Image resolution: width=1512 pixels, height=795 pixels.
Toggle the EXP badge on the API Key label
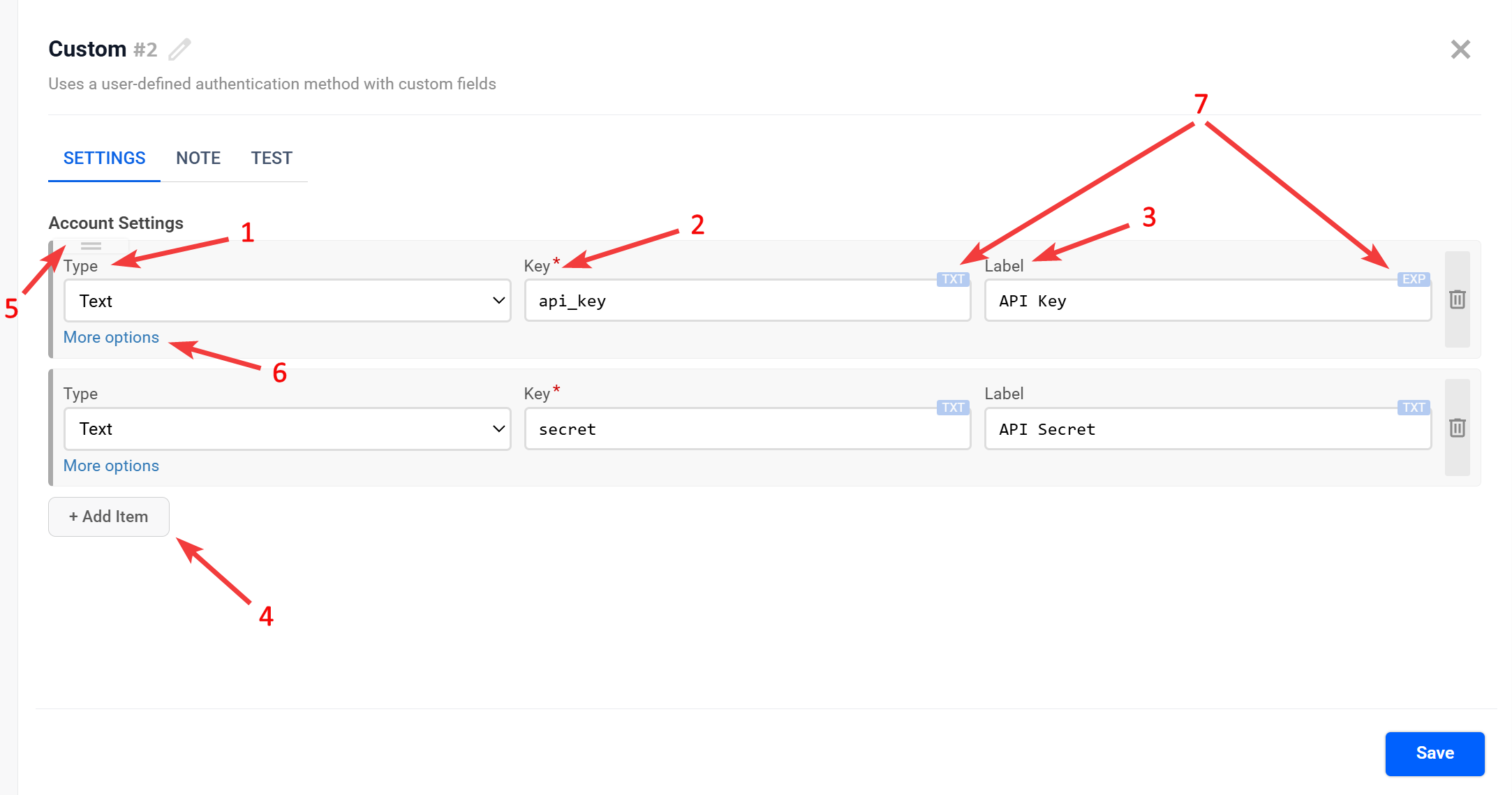coord(1414,279)
